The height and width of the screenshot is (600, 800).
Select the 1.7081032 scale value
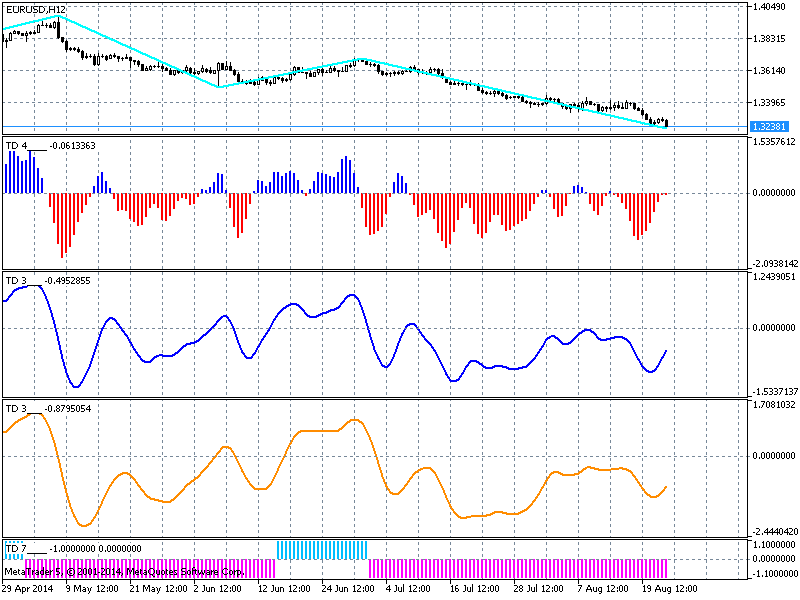[774, 405]
